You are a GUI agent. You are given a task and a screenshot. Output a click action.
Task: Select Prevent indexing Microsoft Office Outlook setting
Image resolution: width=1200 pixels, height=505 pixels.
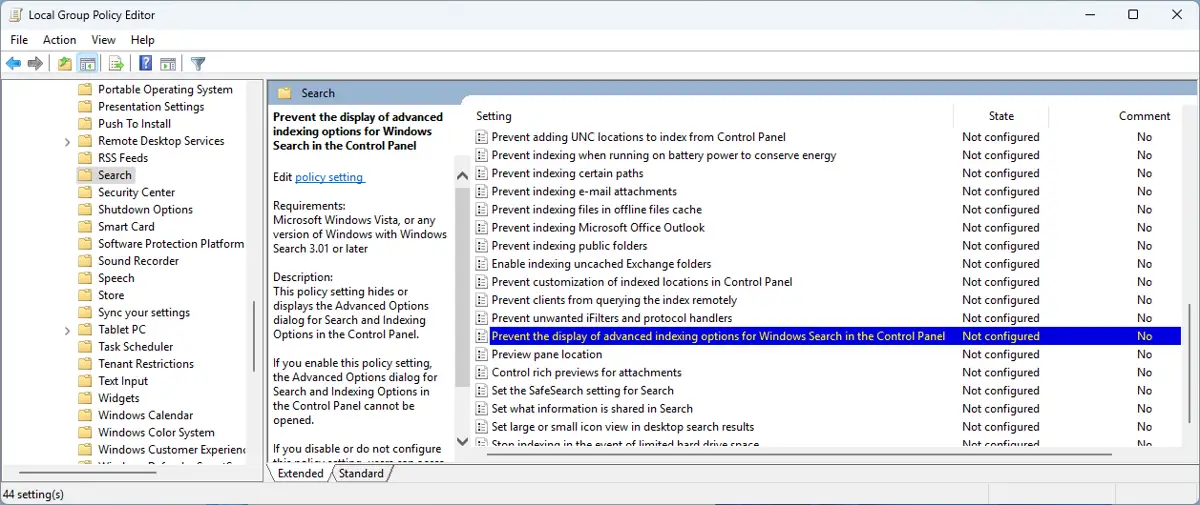598,227
